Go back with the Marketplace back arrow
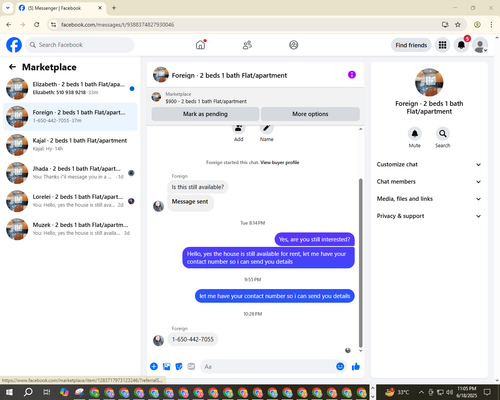This screenshot has width=500, height=400. [x=12, y=67]
